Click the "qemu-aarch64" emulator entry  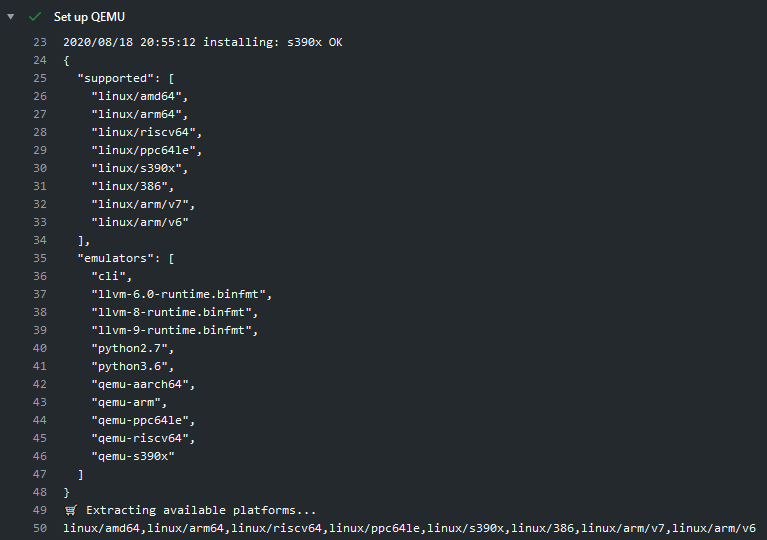[x=142, y=384]
